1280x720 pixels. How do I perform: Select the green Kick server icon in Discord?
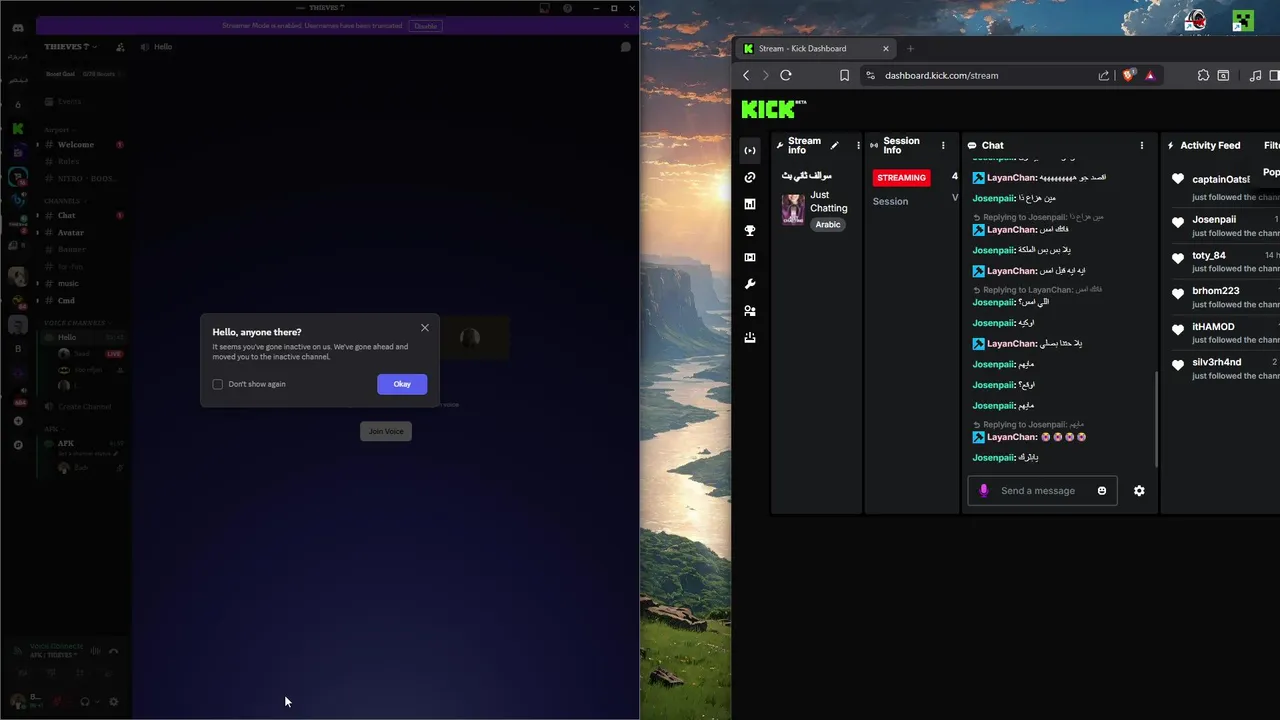18,128
